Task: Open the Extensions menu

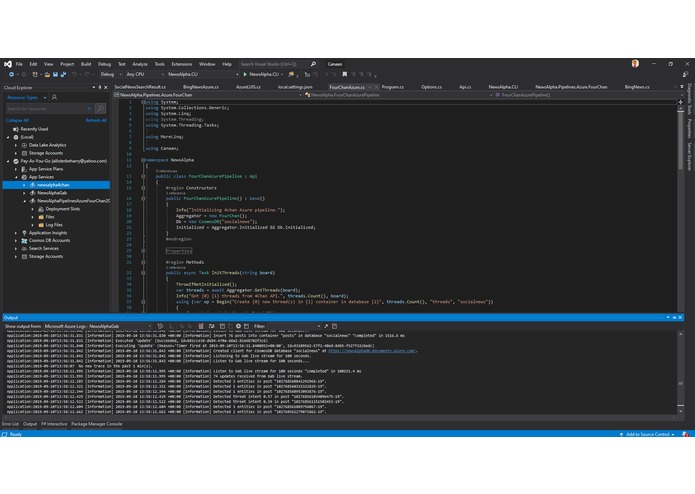Action: (x=182, y=64)
